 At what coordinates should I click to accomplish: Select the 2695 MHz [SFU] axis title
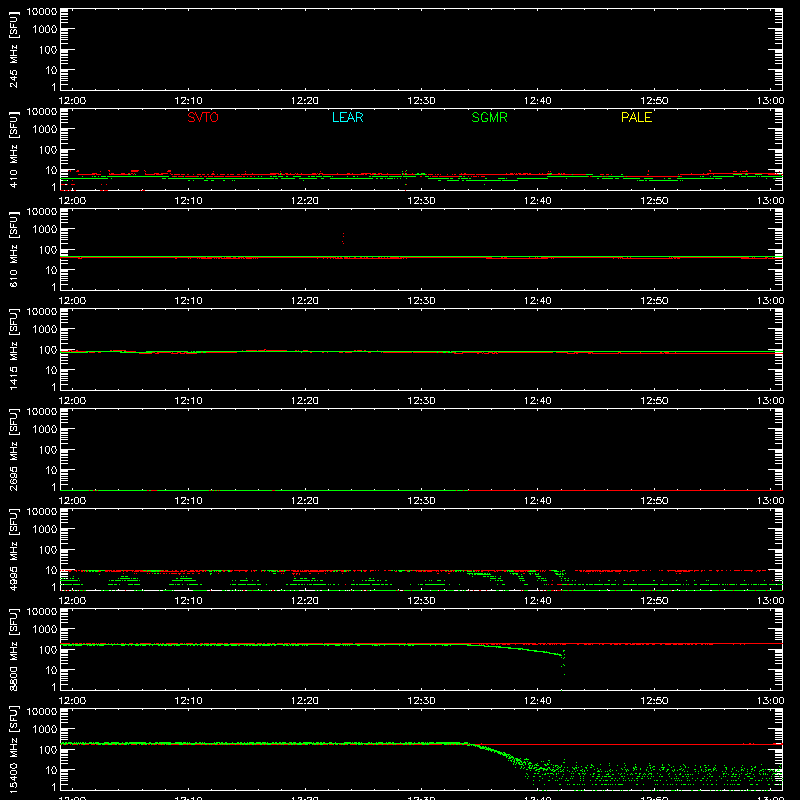(x=13, y=449)
